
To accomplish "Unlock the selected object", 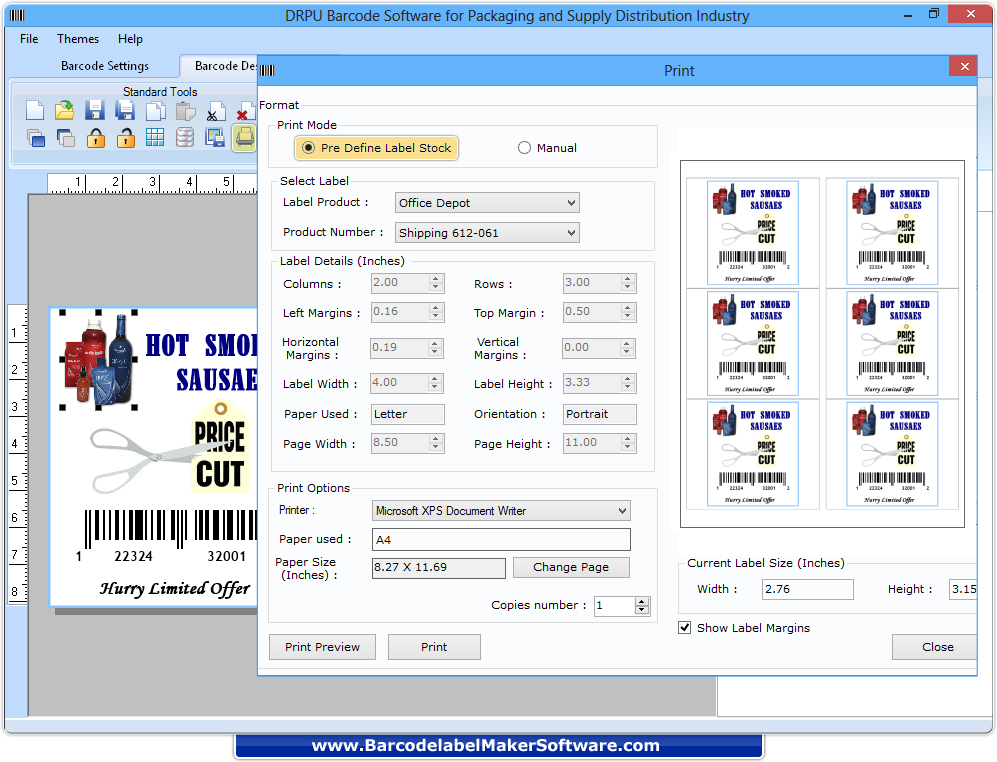I will point(125,138).
